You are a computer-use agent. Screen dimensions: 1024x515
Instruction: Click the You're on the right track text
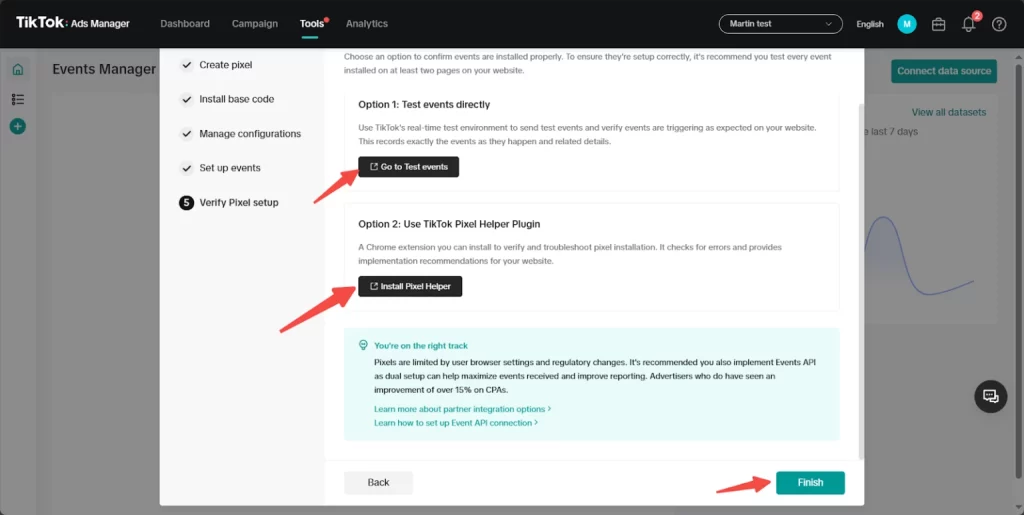tap(421, 346)
